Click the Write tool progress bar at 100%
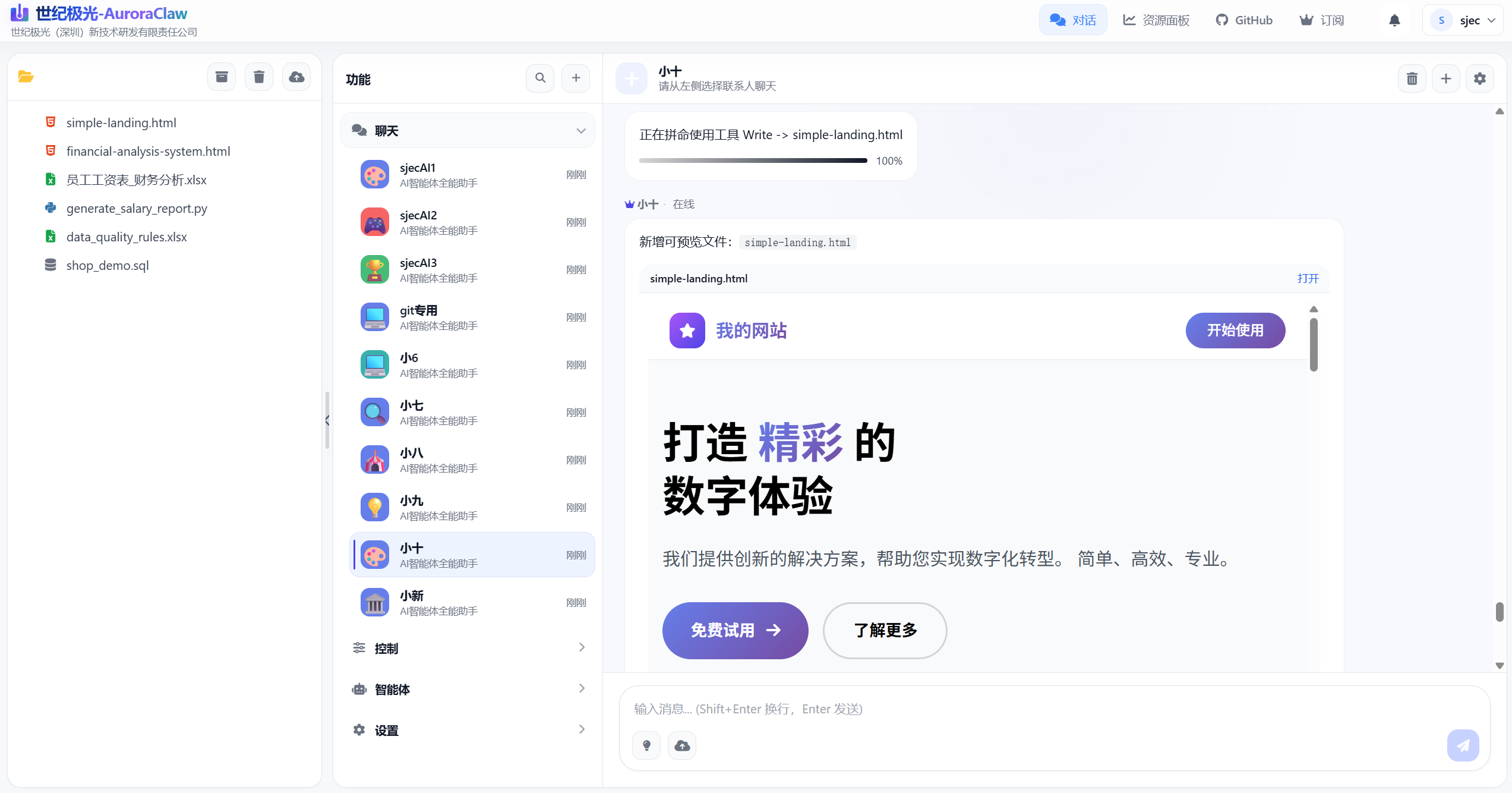Image resolution: width=1512 pixels, height=793 pixels. [x=751, y=160]
